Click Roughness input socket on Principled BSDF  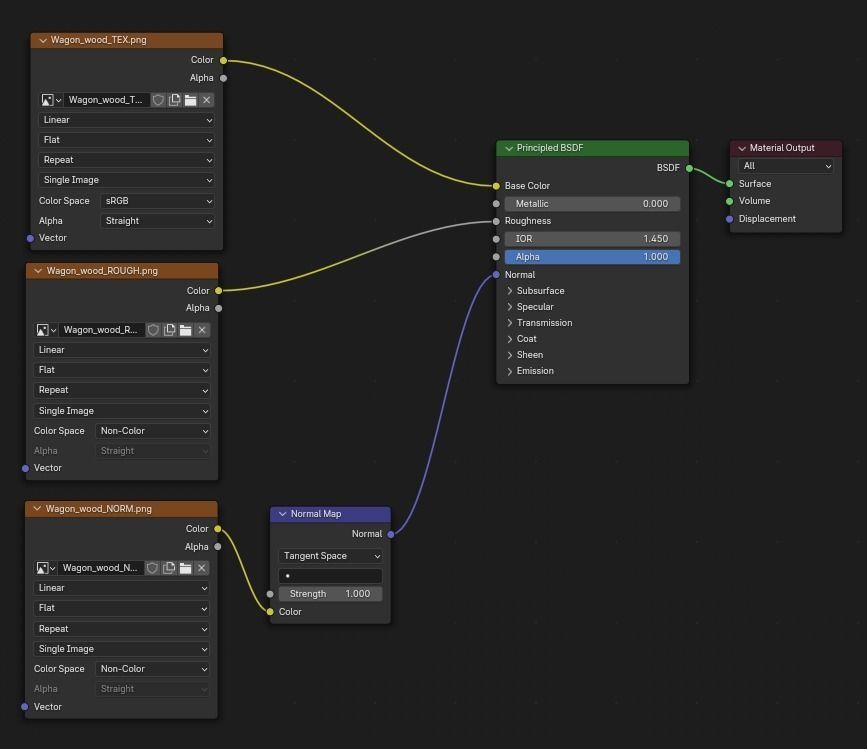(496, 221)
